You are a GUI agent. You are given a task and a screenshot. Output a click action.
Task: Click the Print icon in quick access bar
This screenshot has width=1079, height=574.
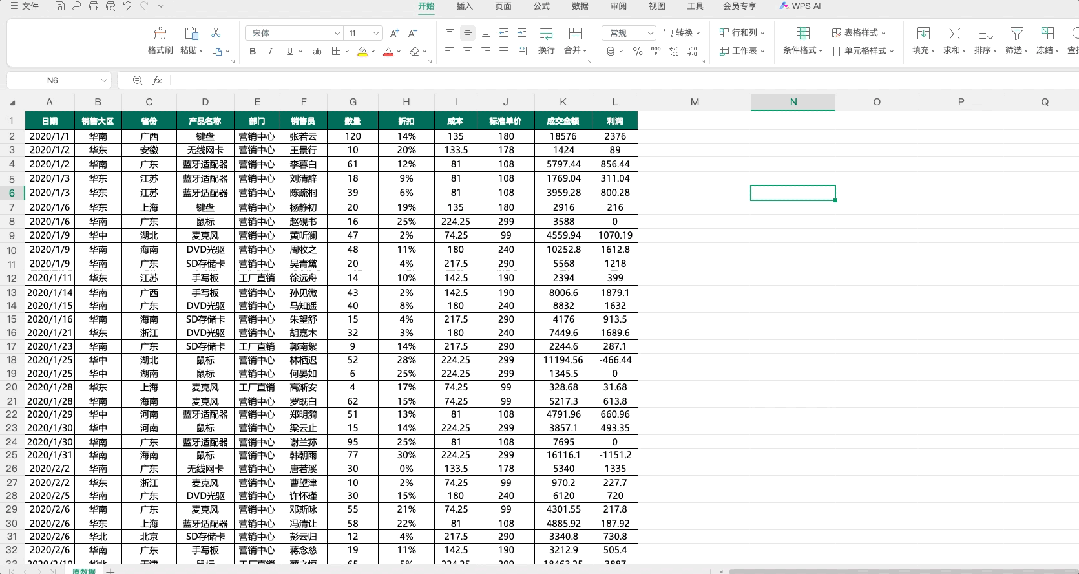click(x=94, y=6)
